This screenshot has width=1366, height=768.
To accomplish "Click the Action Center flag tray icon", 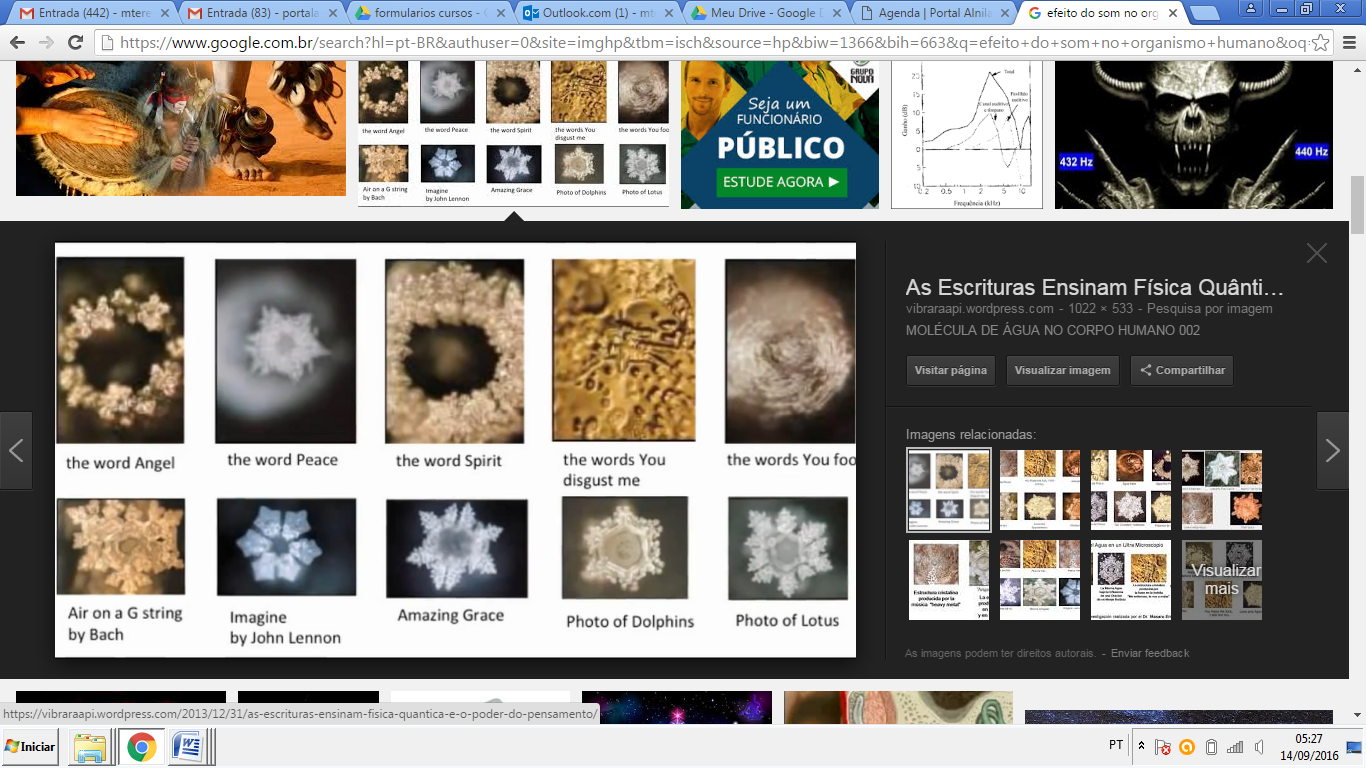I will pos(1163,747).
